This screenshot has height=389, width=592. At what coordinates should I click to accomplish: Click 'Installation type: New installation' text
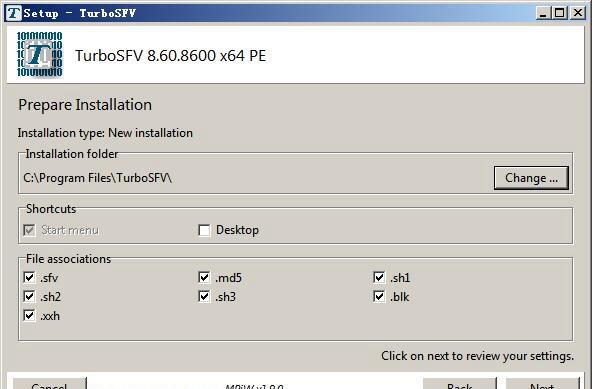(x=105, y=133)
